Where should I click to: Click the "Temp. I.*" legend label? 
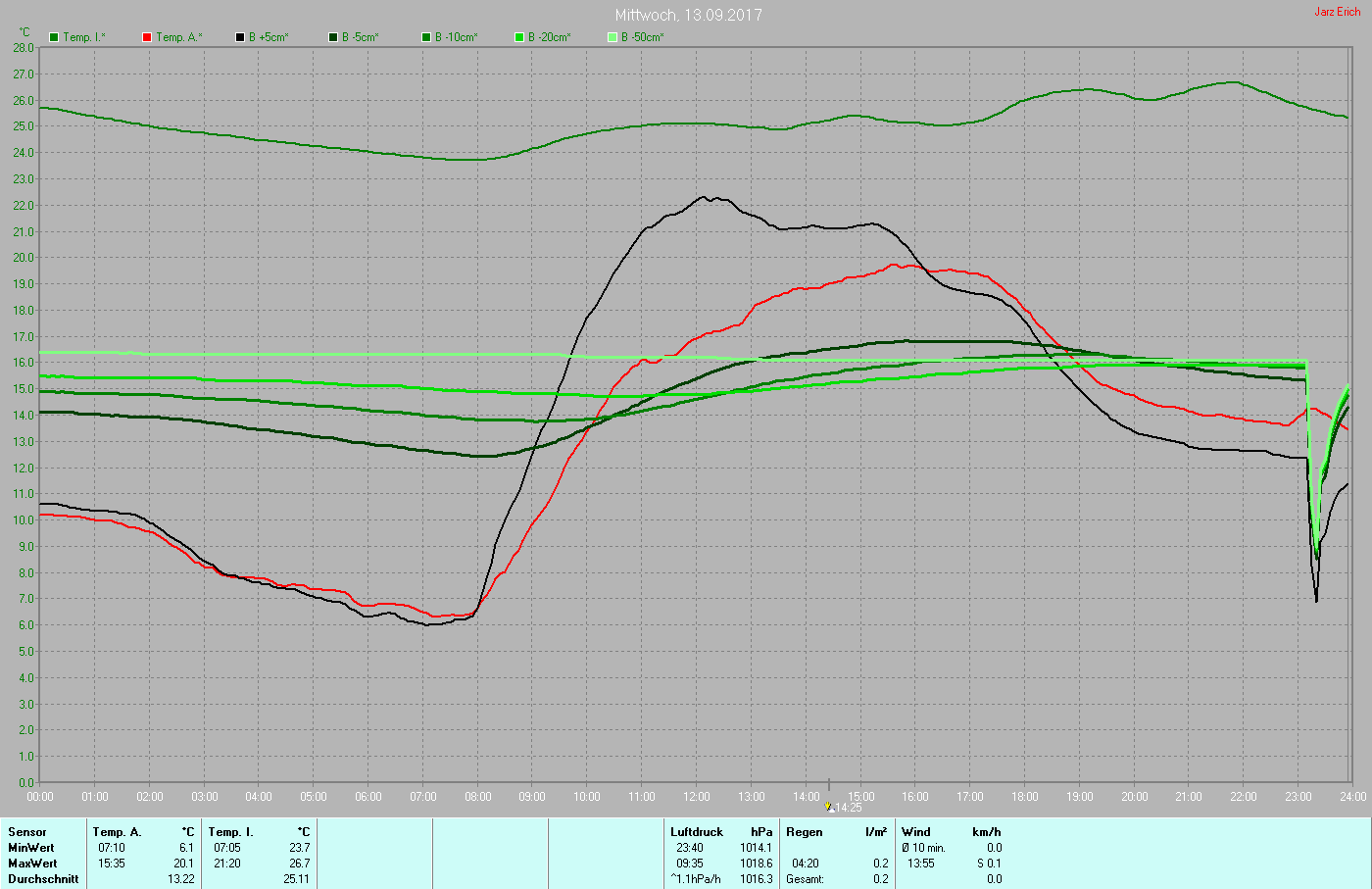pyautogui.click(x=84, y=37)
